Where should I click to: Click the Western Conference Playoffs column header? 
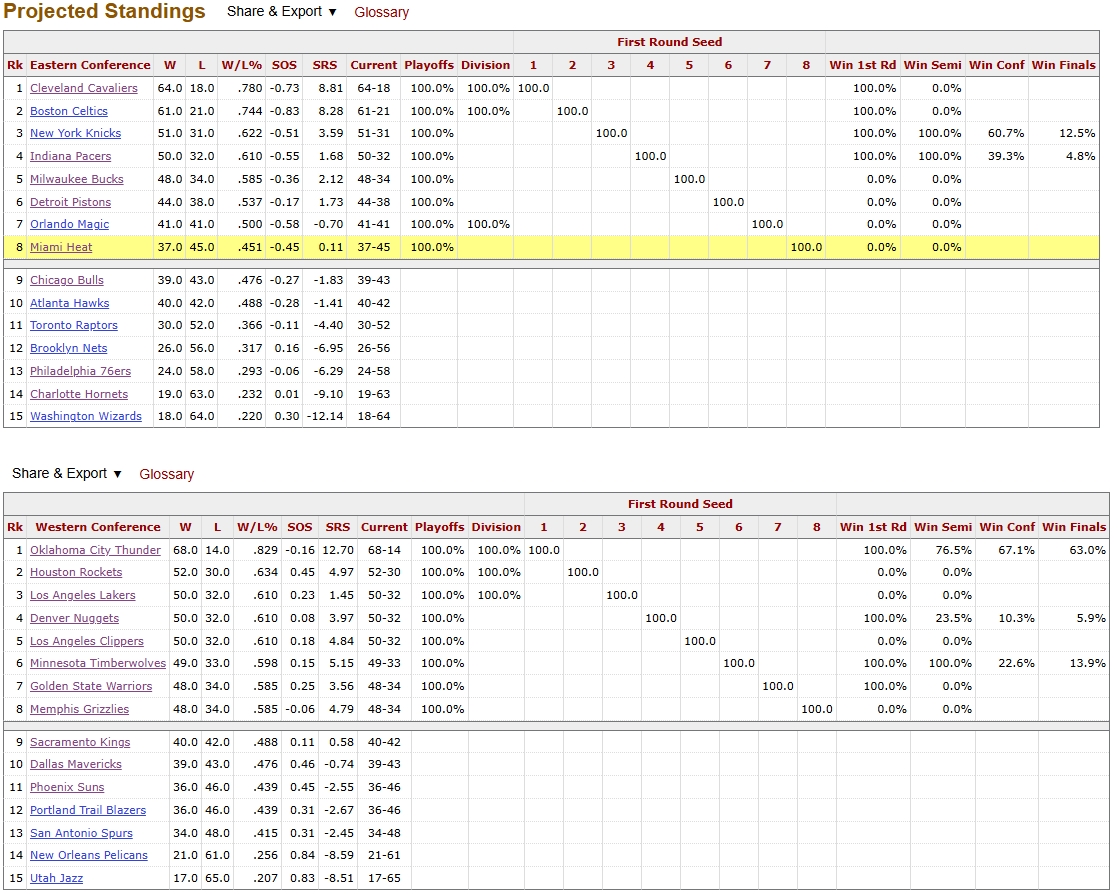point(439,527)
